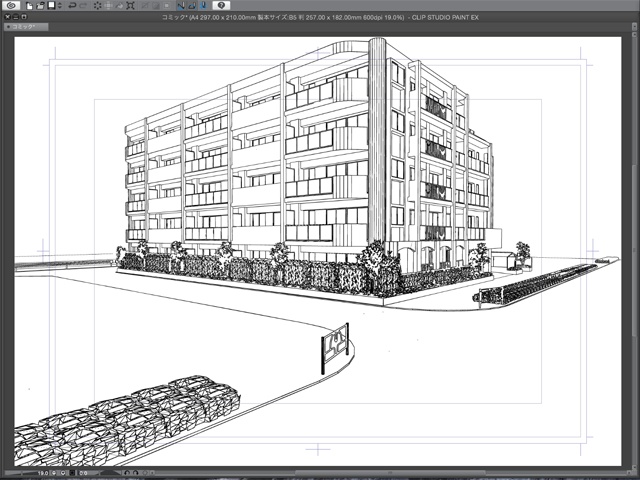Click the 19.0 zoom value field
Viewport: 640px width, 480px height.
(x=43, y=473)
